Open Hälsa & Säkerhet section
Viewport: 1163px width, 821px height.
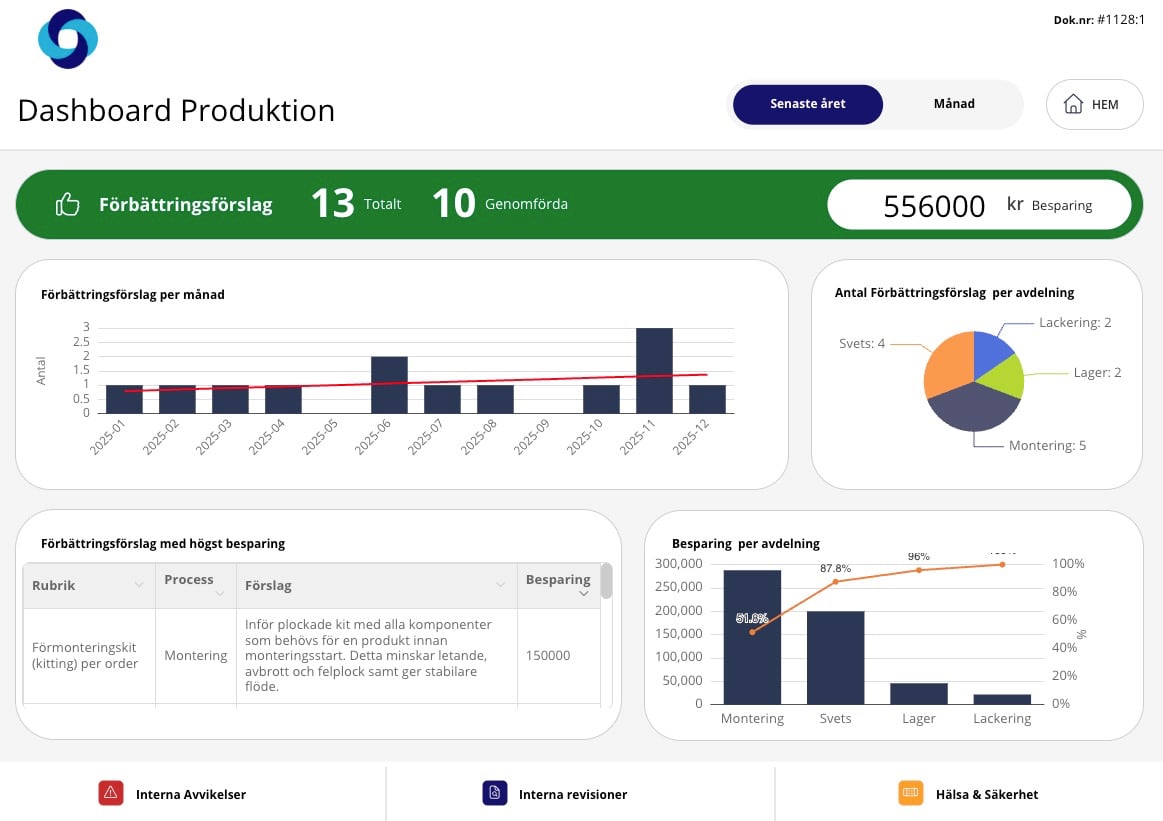(986, 794)
